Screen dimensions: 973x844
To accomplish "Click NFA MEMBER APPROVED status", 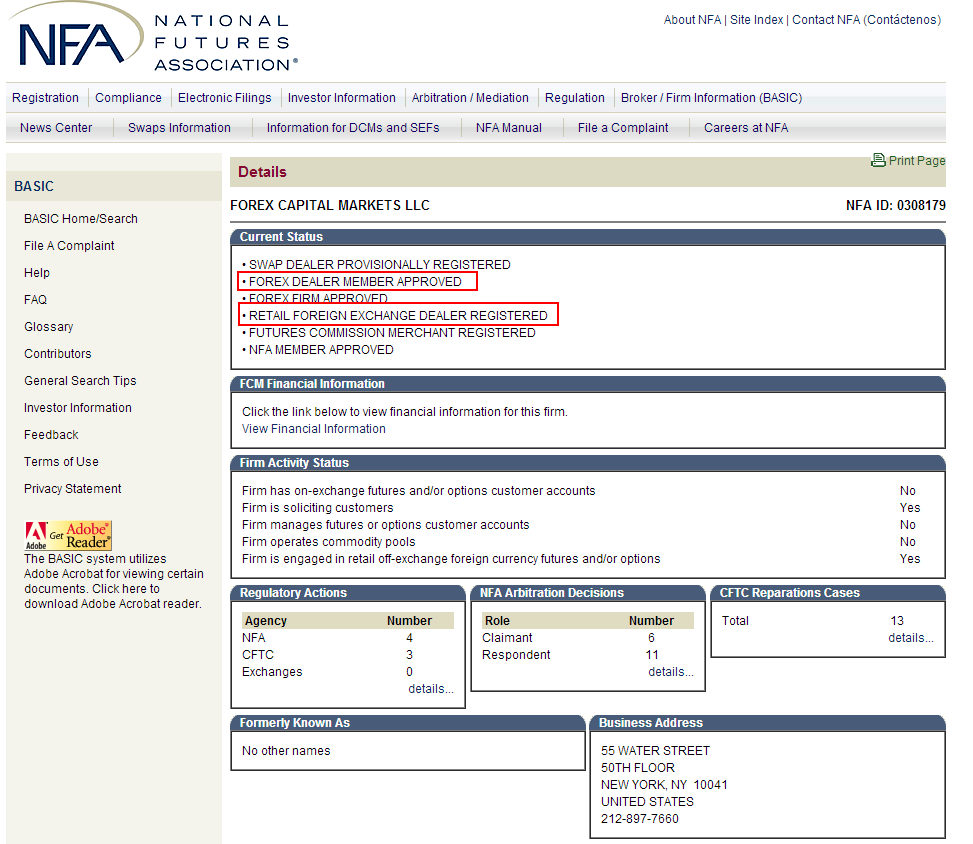I will 321,350.
